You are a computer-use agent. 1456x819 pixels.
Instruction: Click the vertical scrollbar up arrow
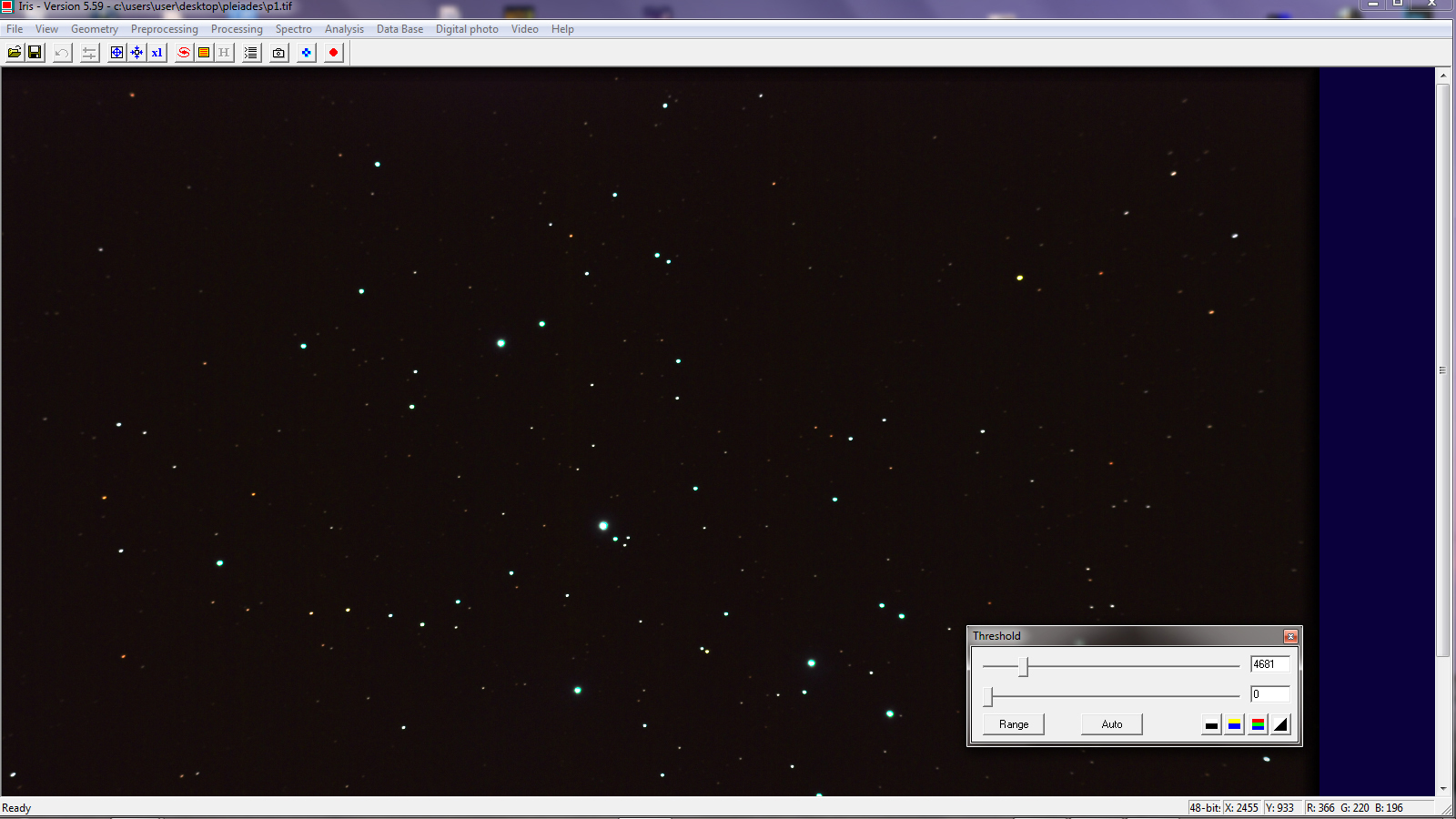(1442, 75)
